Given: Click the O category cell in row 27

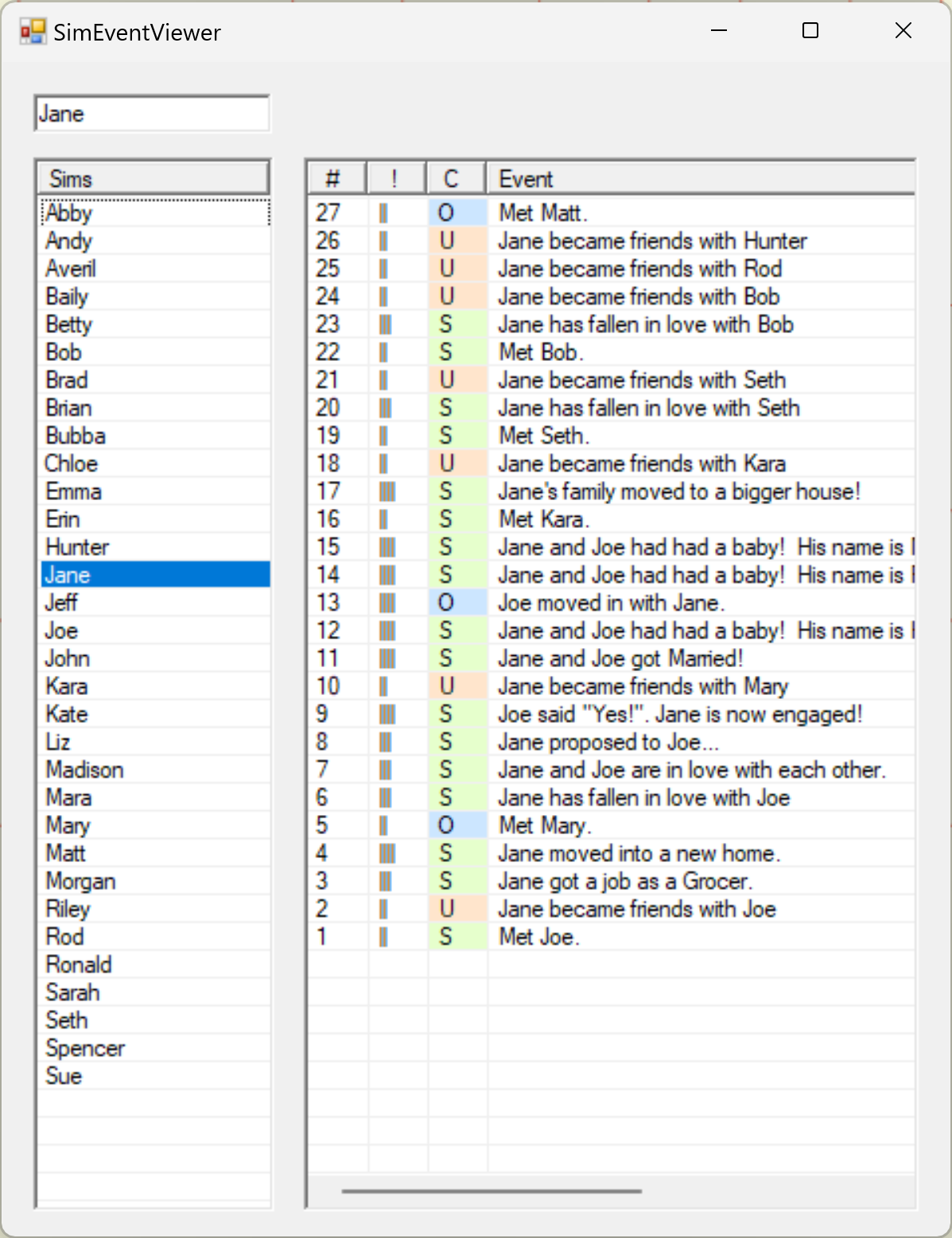Looking at the screenshot, I should tap(457, 212).
